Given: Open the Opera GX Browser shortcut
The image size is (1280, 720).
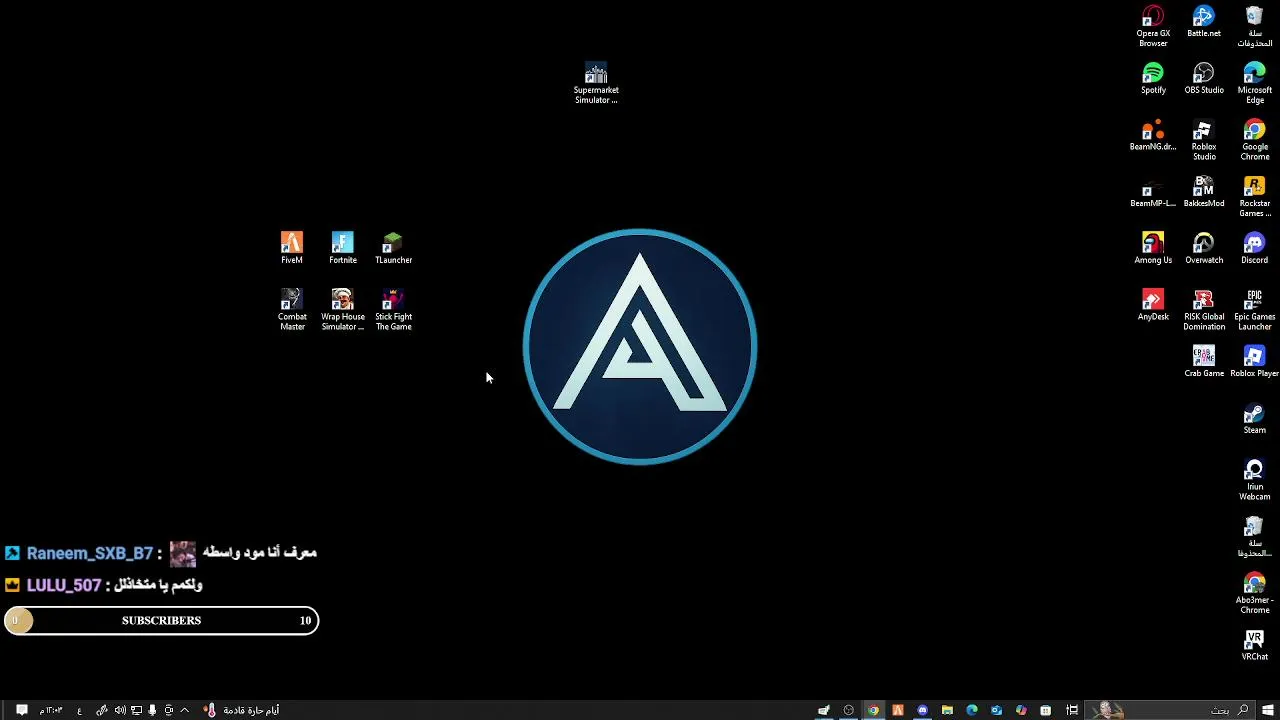Looking at the screenshot, I should (1153, 26).
